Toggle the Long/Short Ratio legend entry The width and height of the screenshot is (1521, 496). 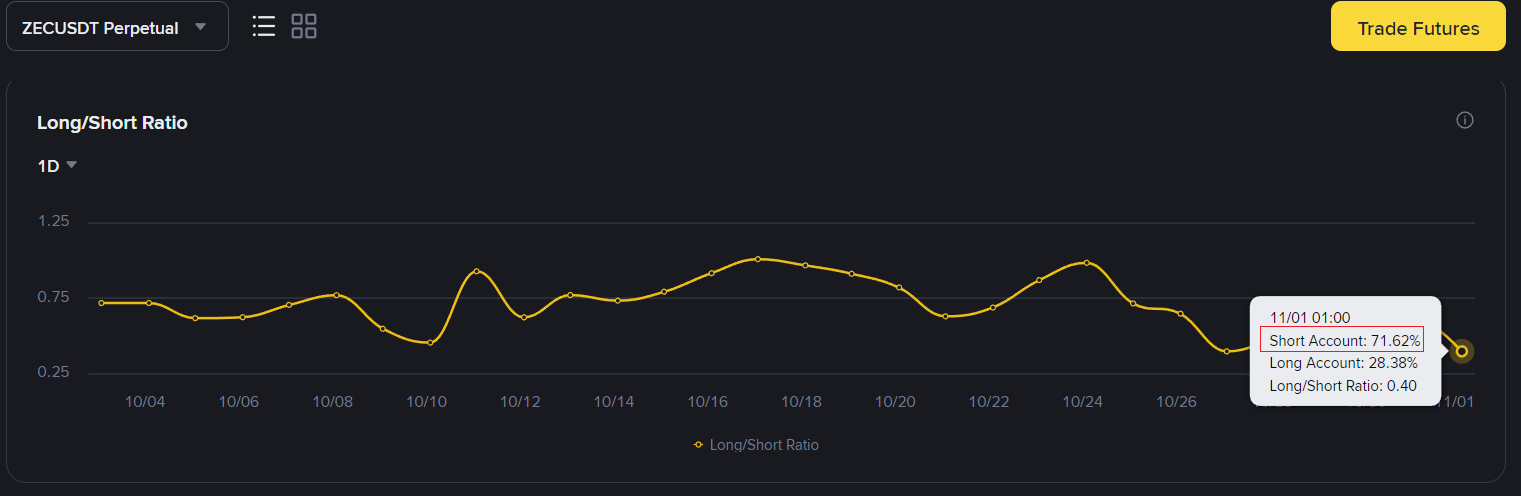click(756, 445)
